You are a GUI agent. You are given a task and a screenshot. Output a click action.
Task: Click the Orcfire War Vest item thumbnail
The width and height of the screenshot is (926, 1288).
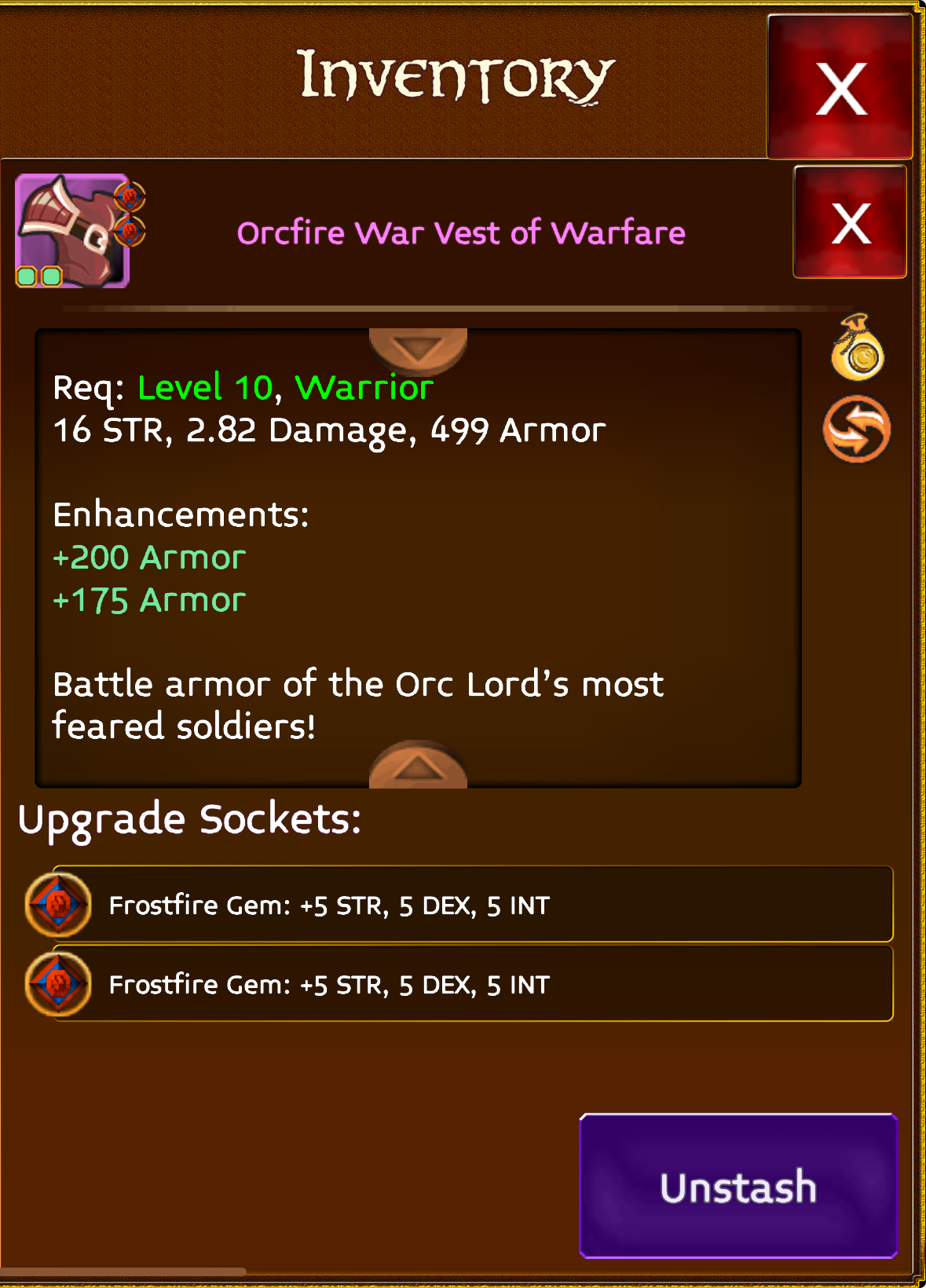click(x=72, y=231)
